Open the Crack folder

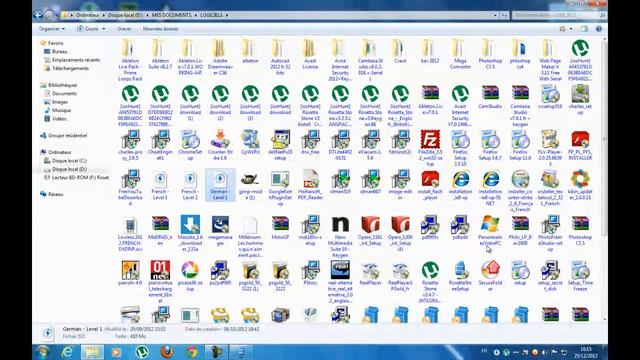click(x=400, y=49)
